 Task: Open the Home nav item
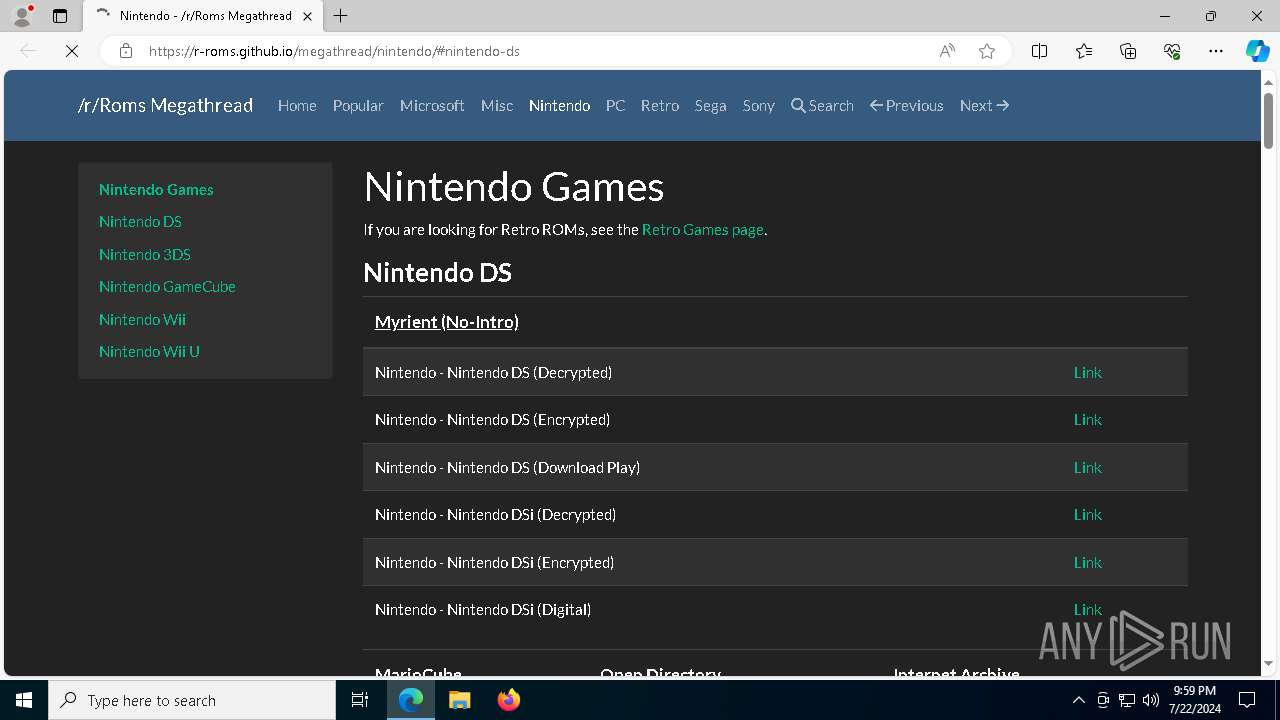point(297,105)
